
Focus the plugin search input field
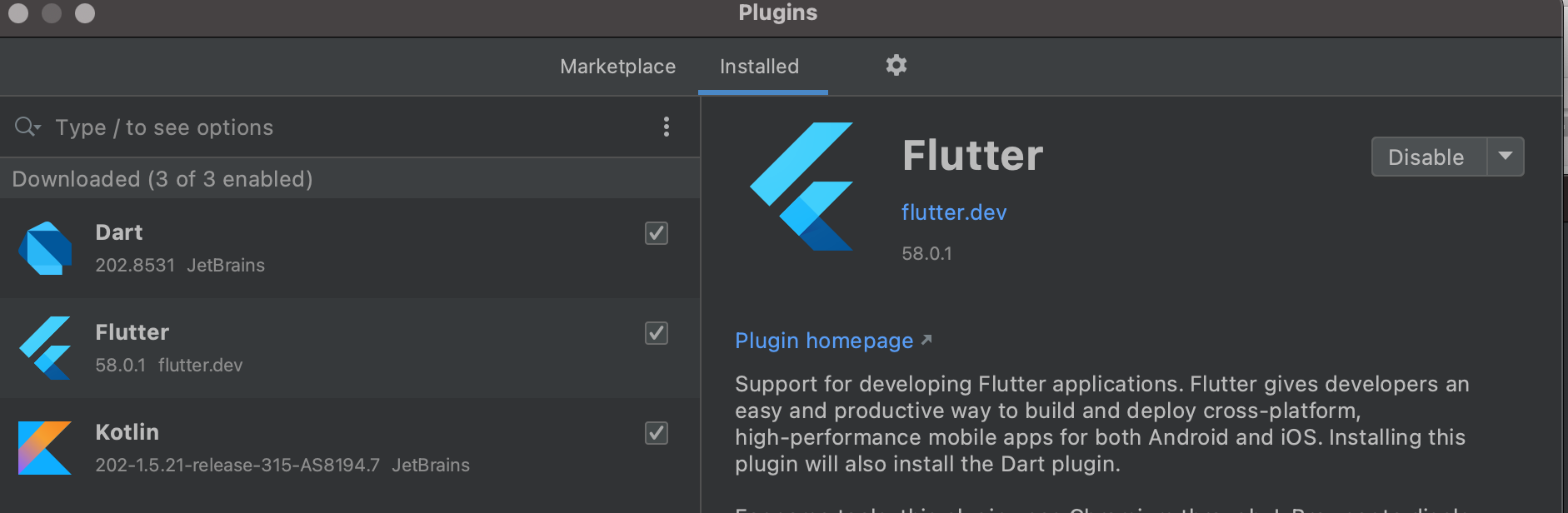pyautogui.click(x=350, y=127)
